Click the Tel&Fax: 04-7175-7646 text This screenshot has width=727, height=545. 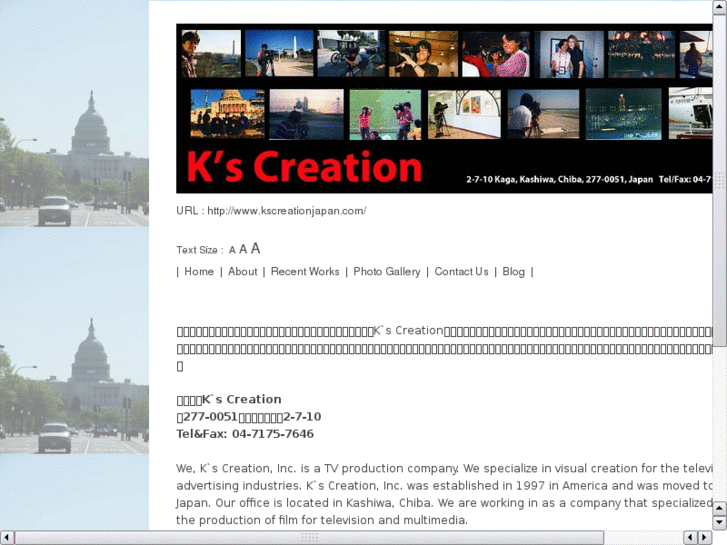[x=245, y=434]
